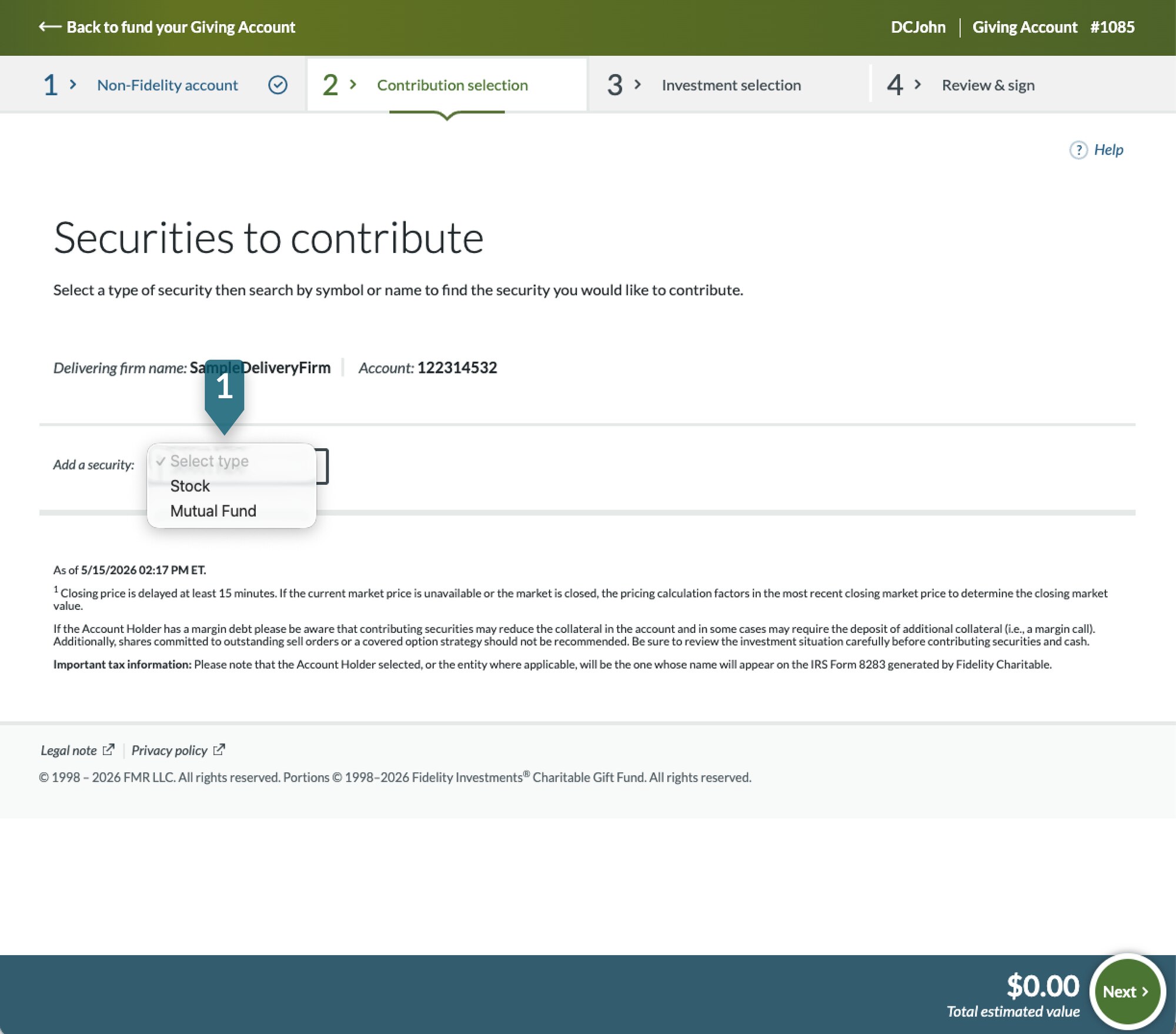Open the Privacy policy link
The image size is (1176, 1034).
[x=169, y=751]
